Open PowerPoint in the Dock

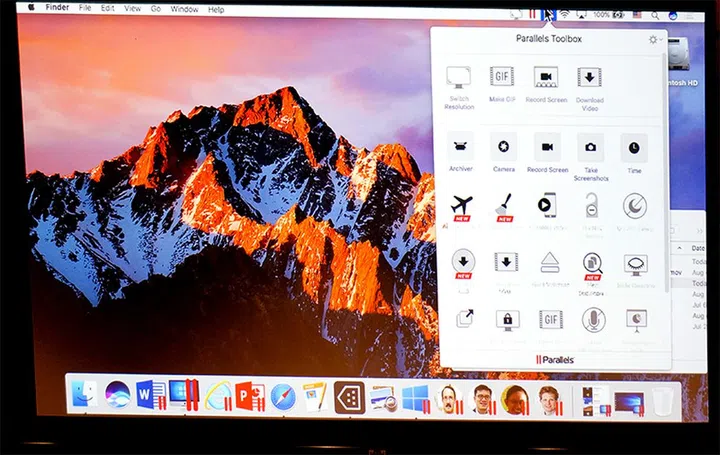tap(251, 396)
